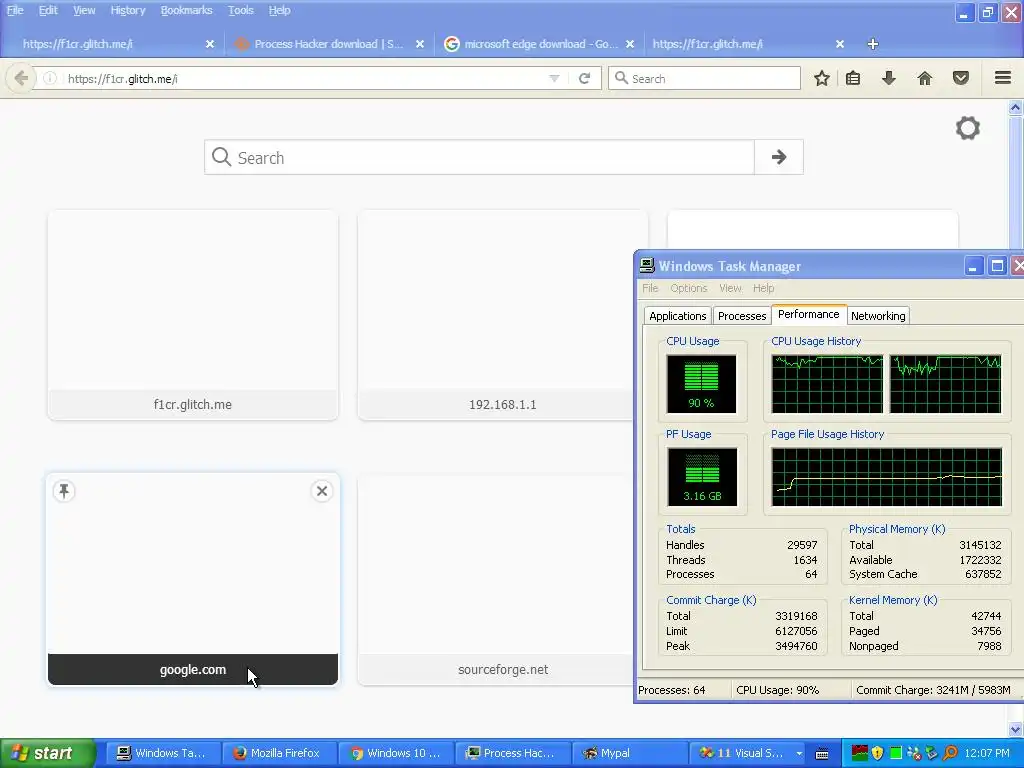Remove the google.com tile
This screenshot has height=768, width=1024.
pos(322,491)
